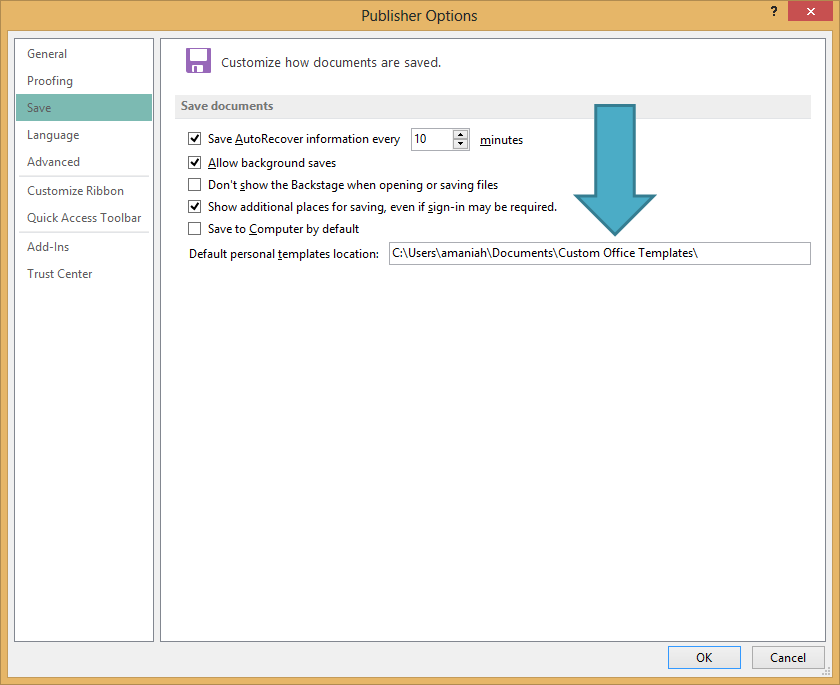Image resolution: width=840 pixels, height=685 pixels.
Task: Toggle Save AutoRecover information checkbox
Action: [195, 140]
